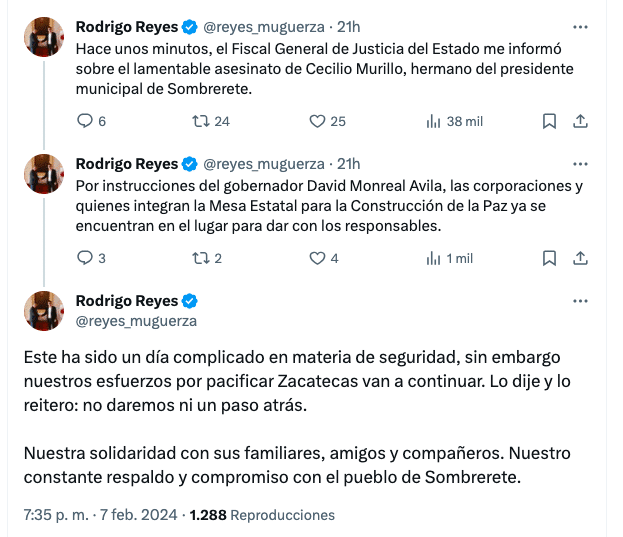View analytics of tweet with 38 mil views

click(x=434, y=121)
